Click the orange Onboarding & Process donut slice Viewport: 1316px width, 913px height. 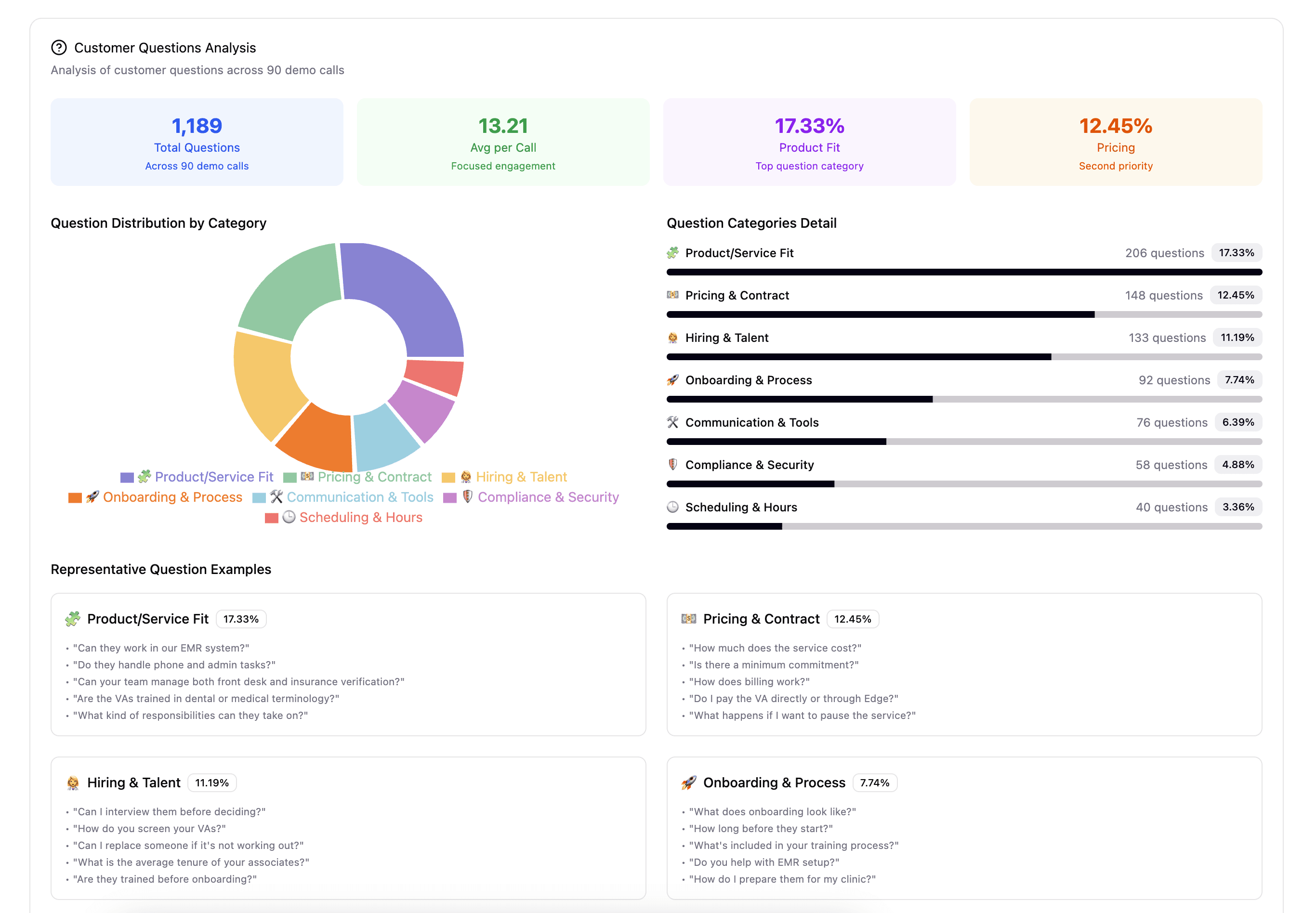(x=316, y=440)
